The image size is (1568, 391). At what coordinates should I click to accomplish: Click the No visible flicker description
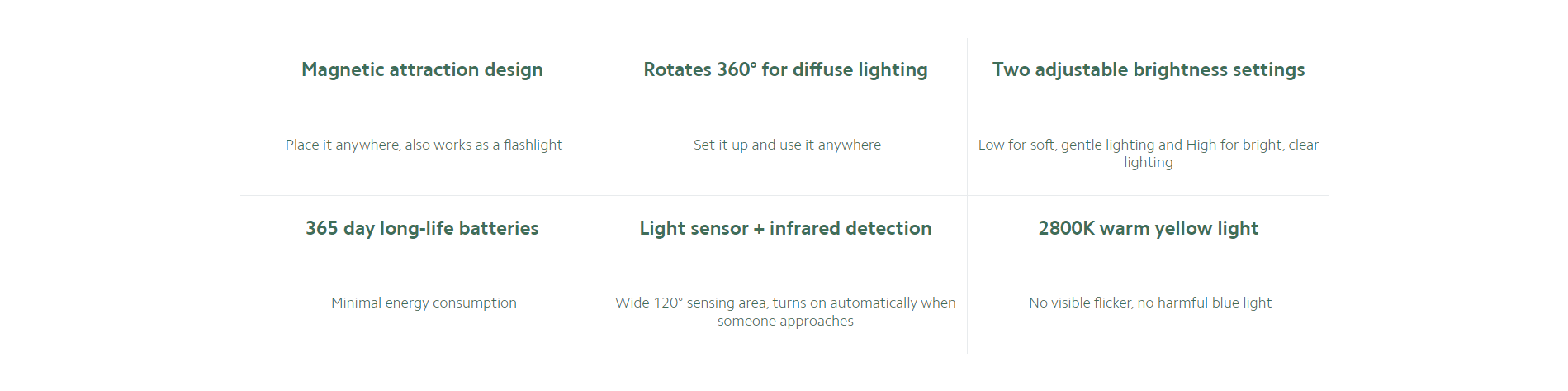click(1150, 303)
